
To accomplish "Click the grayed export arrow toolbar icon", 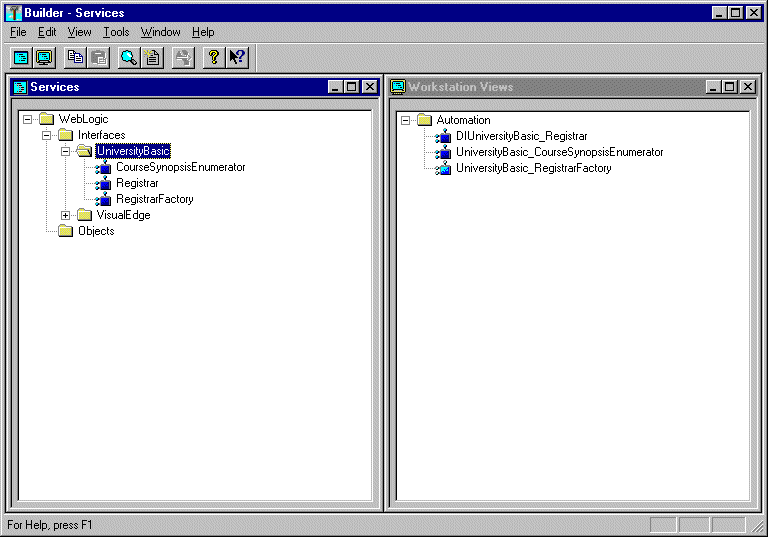I will (x=184, y=58).
